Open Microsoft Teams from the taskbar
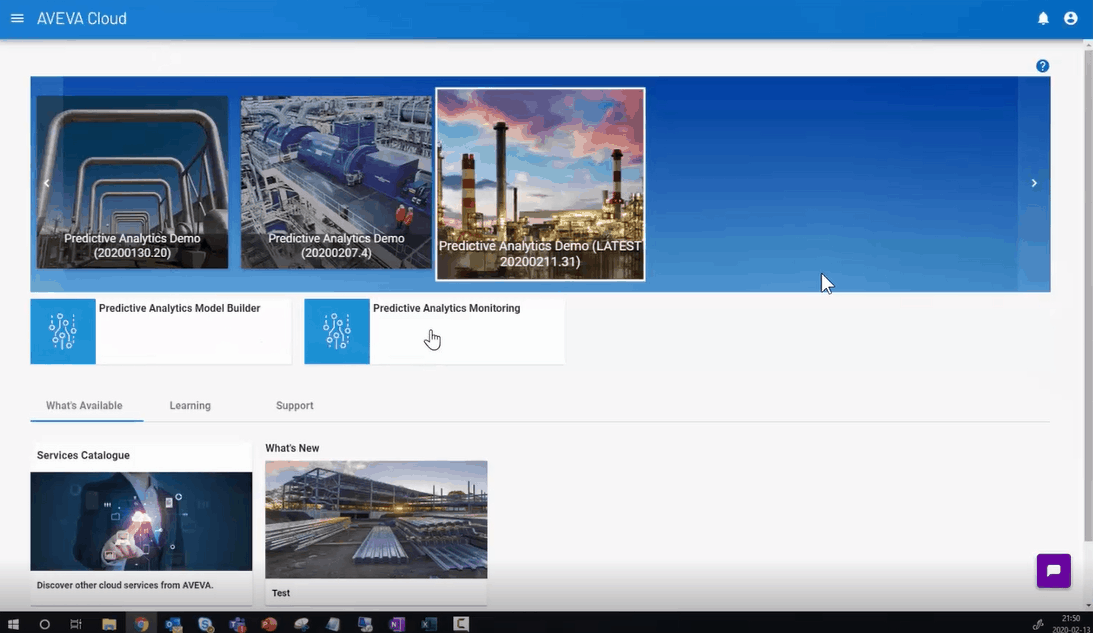This screenshot has width=1093, height=633. tap(237, 624)
